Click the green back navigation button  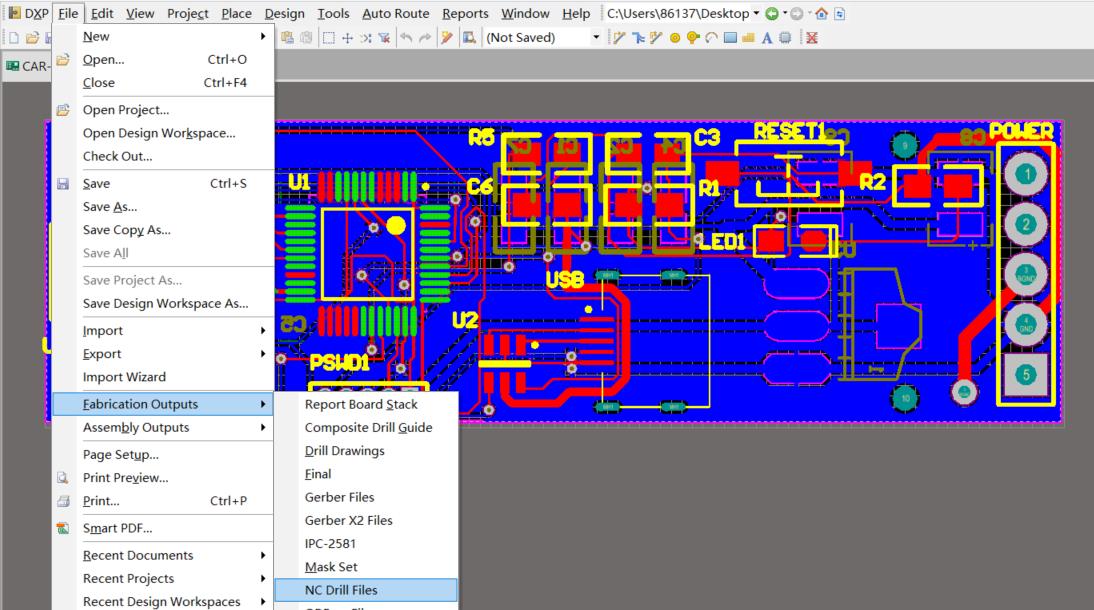tap(772, 13)
